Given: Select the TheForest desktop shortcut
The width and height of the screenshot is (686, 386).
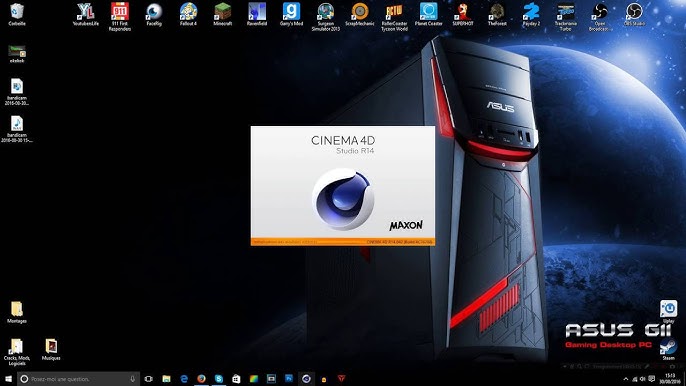Looking at the screenshot, I should tap(497, 14).
